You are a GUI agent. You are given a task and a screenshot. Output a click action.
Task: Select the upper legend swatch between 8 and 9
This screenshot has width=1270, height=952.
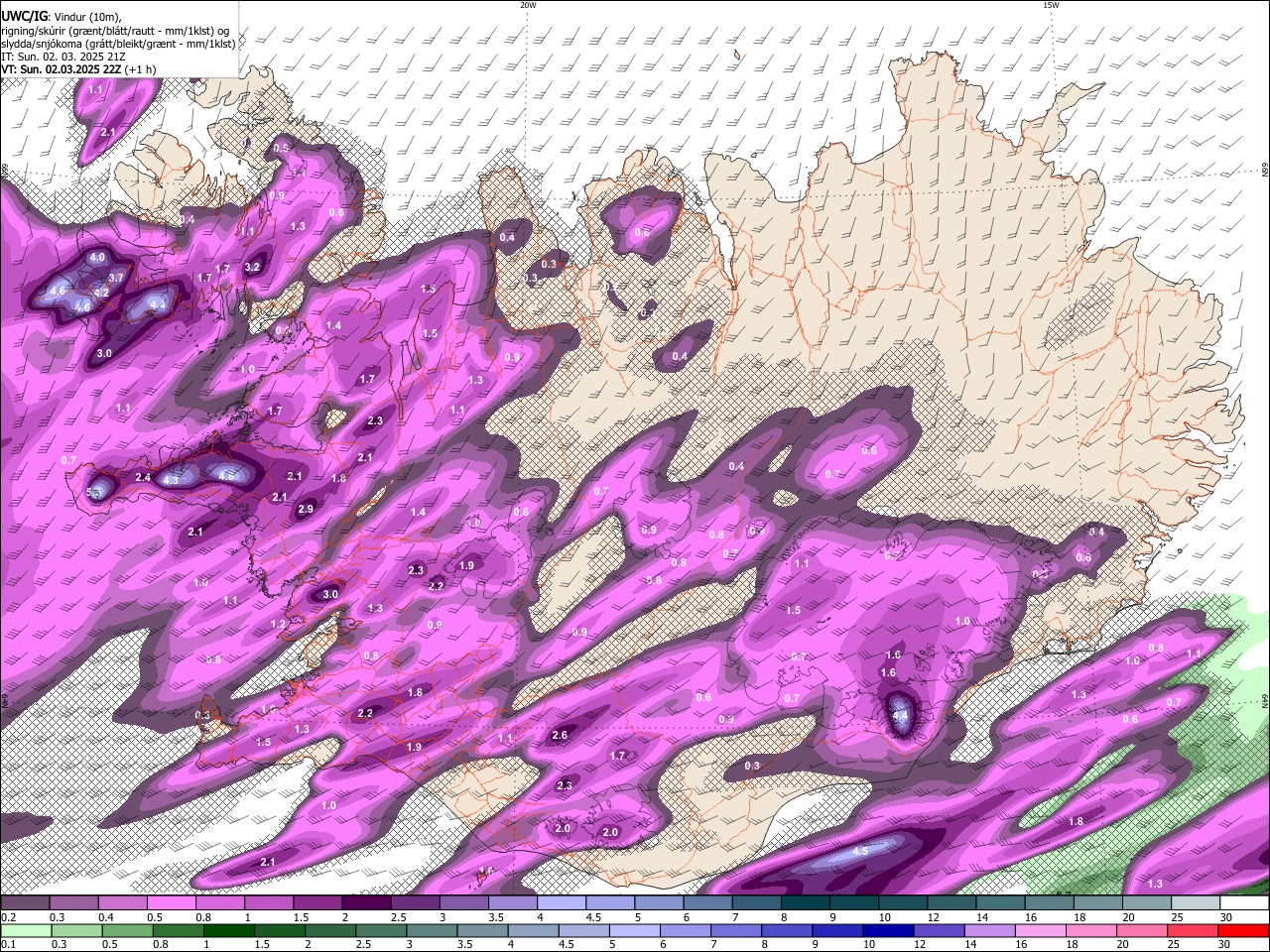pos(805,903)
